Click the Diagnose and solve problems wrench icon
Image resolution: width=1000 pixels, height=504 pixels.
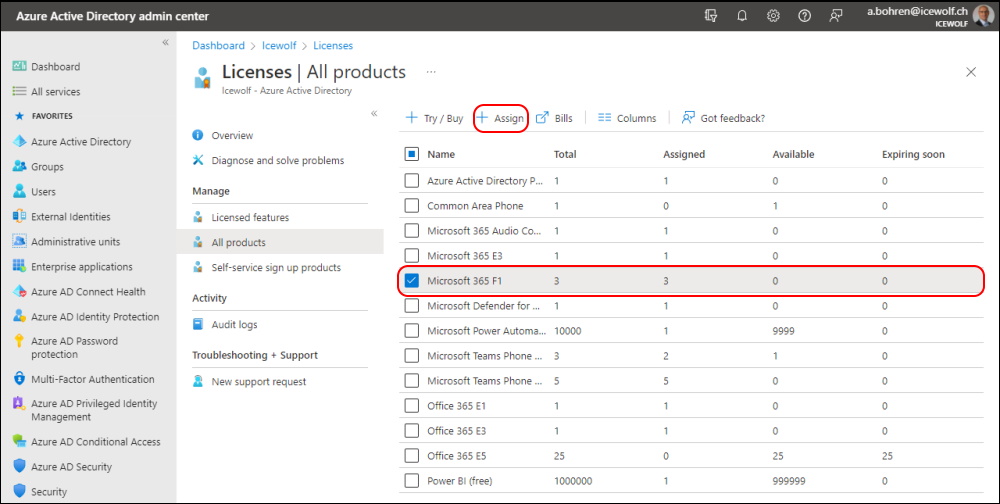point(198,160)
